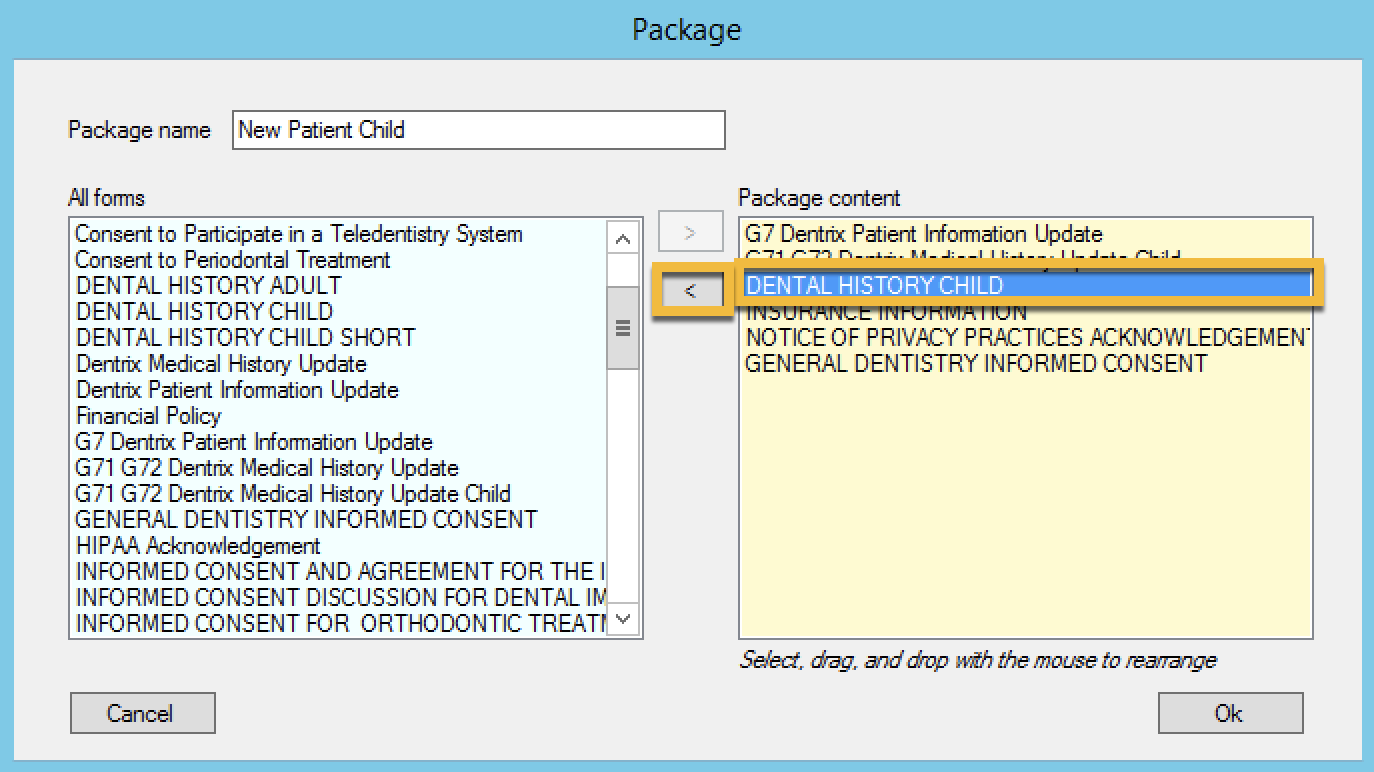The image size is (1374, 772).
Task: Select DENTAL HISTORY ADULT in All forms
Action: click(x=208, y=286)
